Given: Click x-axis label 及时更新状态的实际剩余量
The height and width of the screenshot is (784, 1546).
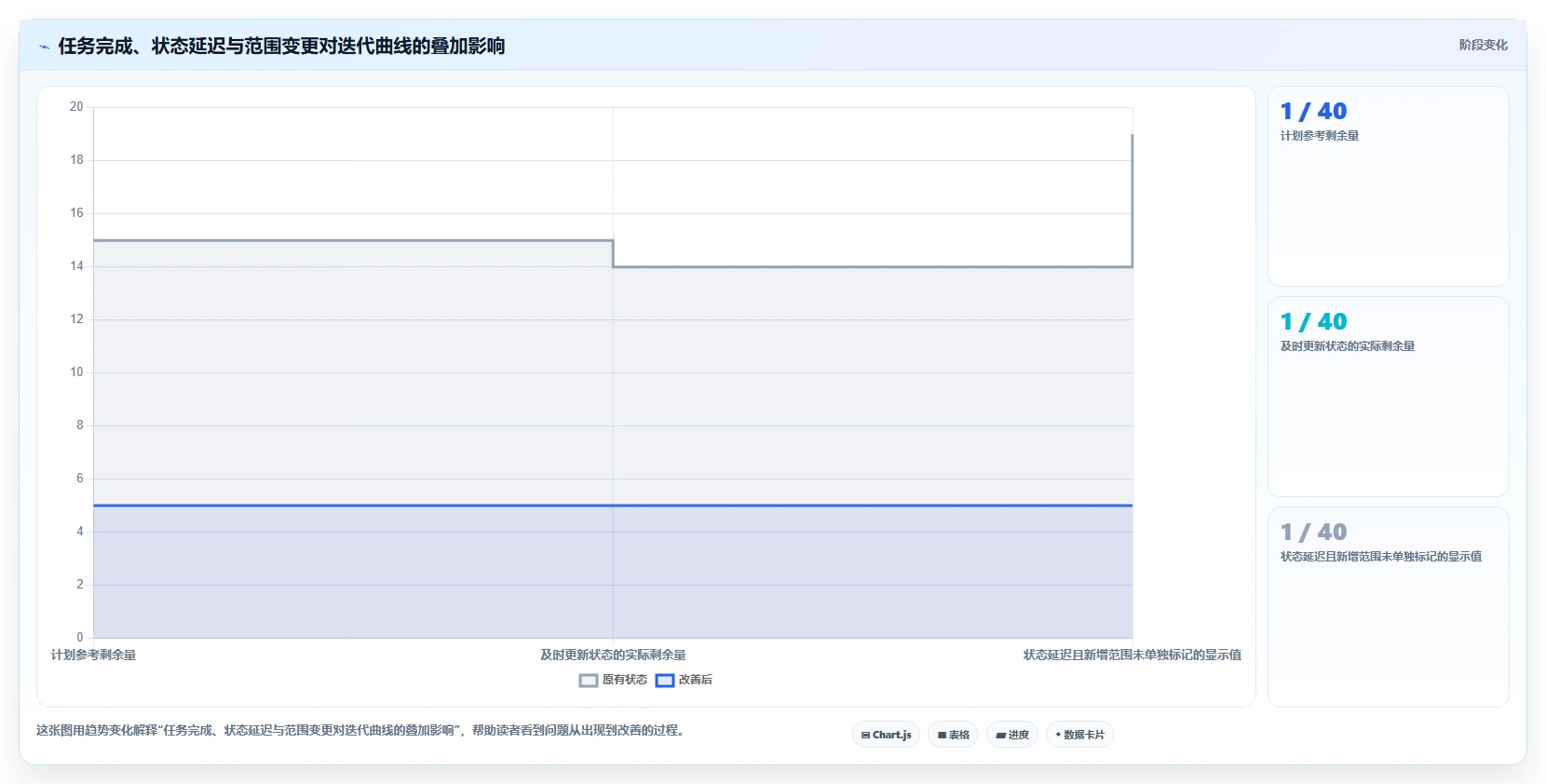Looking at the screenshot, I should point(613,656).
